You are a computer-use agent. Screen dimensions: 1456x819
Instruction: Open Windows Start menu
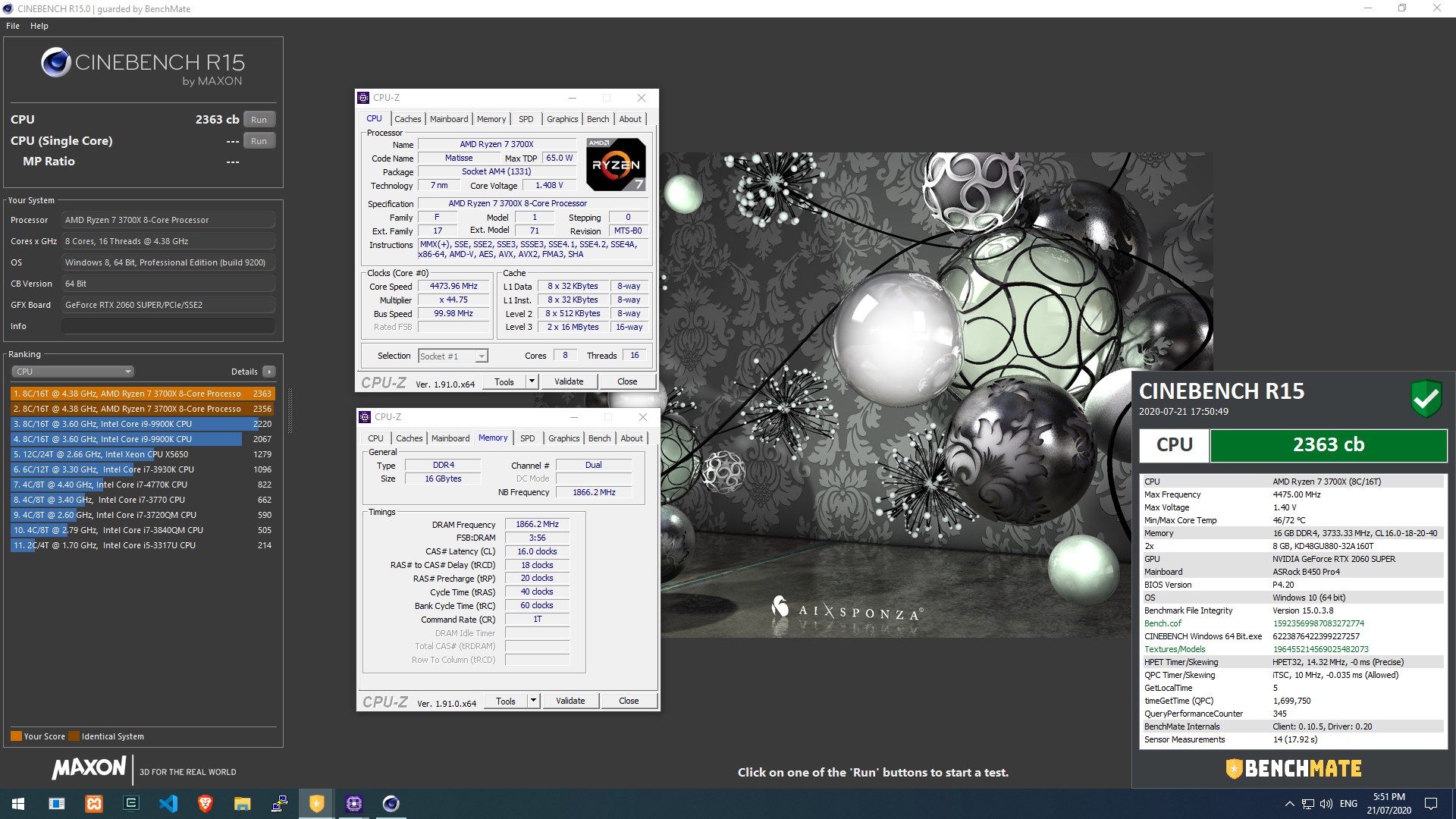(18, 804)
